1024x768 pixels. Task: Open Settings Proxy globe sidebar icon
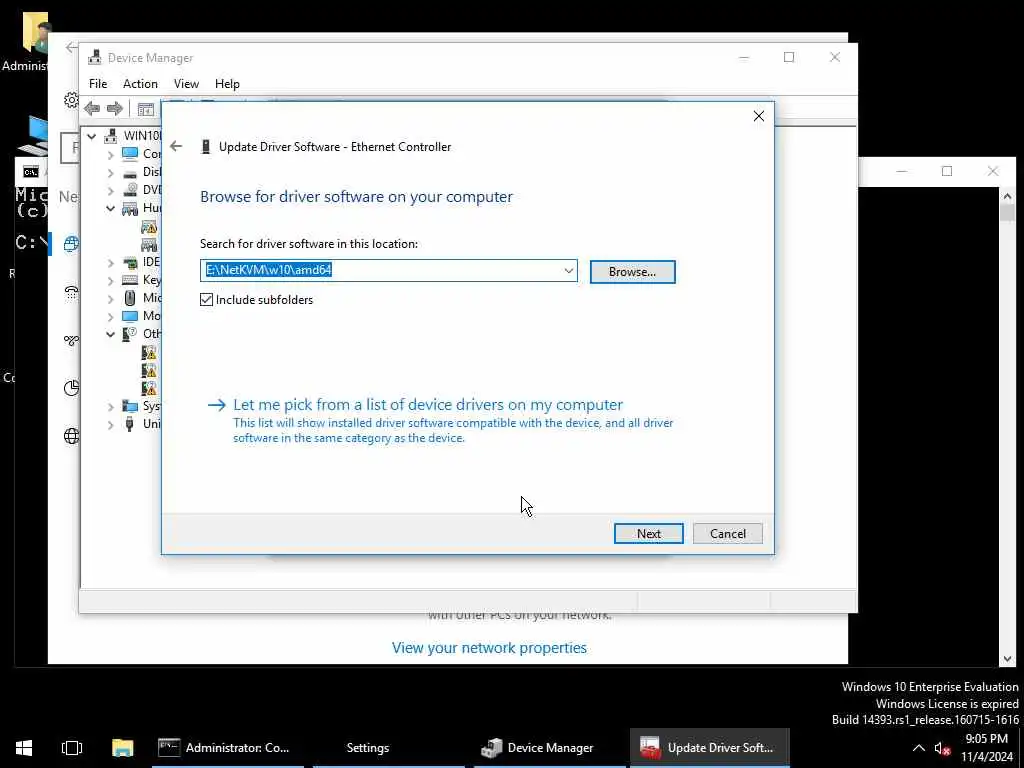click(x=71, y=436)
